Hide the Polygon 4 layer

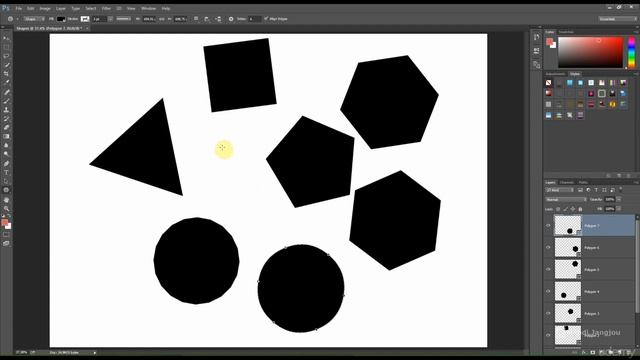pyautogui.click(x=548, y=291)
